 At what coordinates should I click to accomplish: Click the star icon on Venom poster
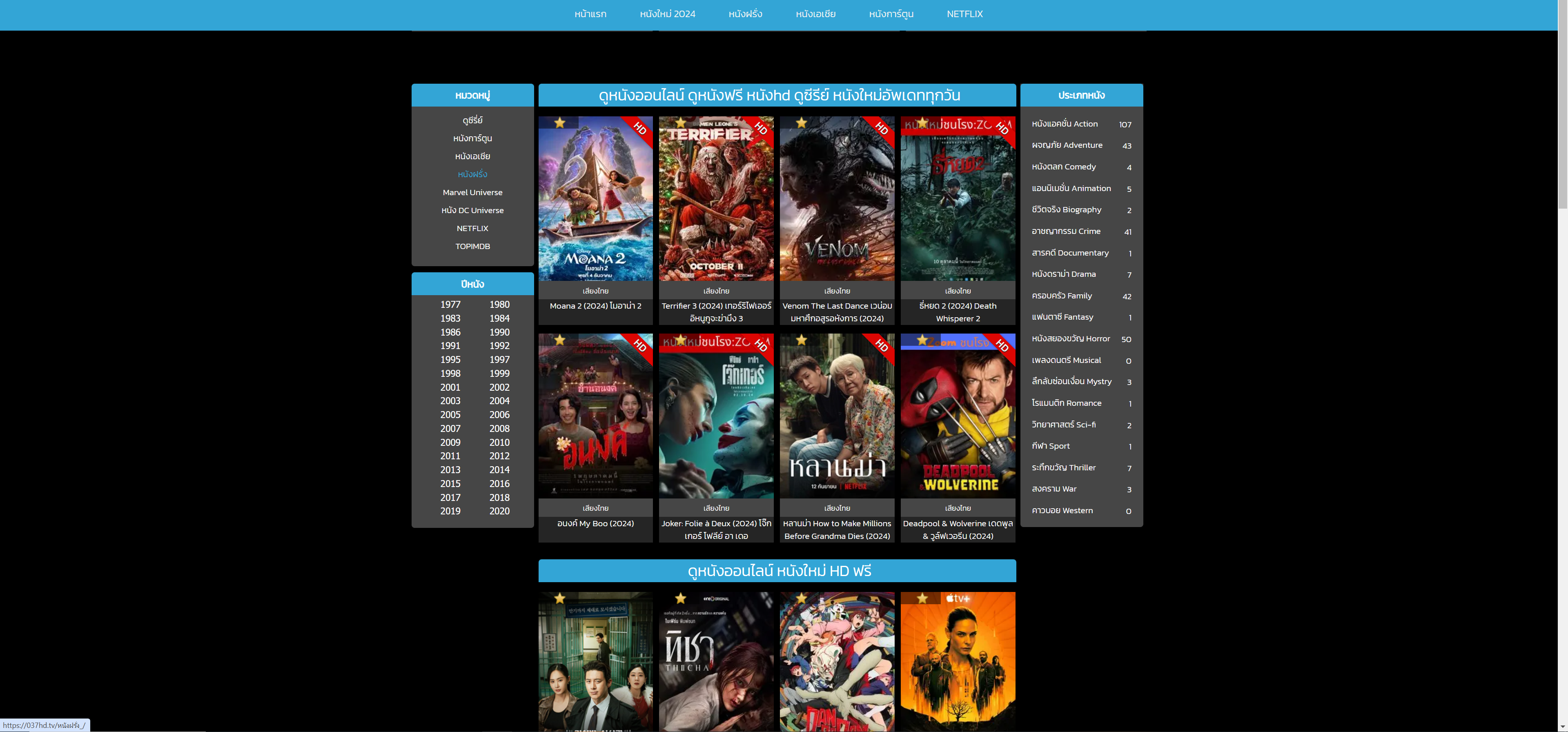pyautogui.click(x=801, y=123)
